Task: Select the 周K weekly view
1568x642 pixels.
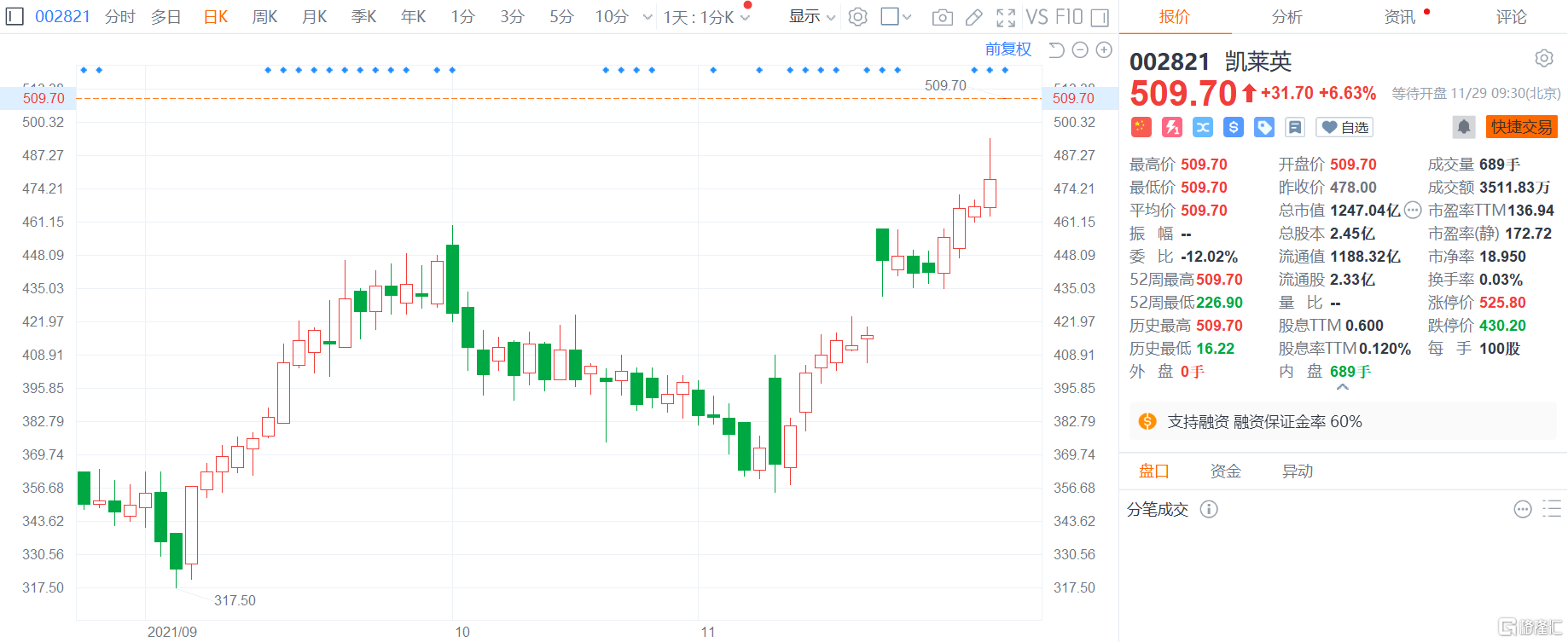Action: click(265, 17)
